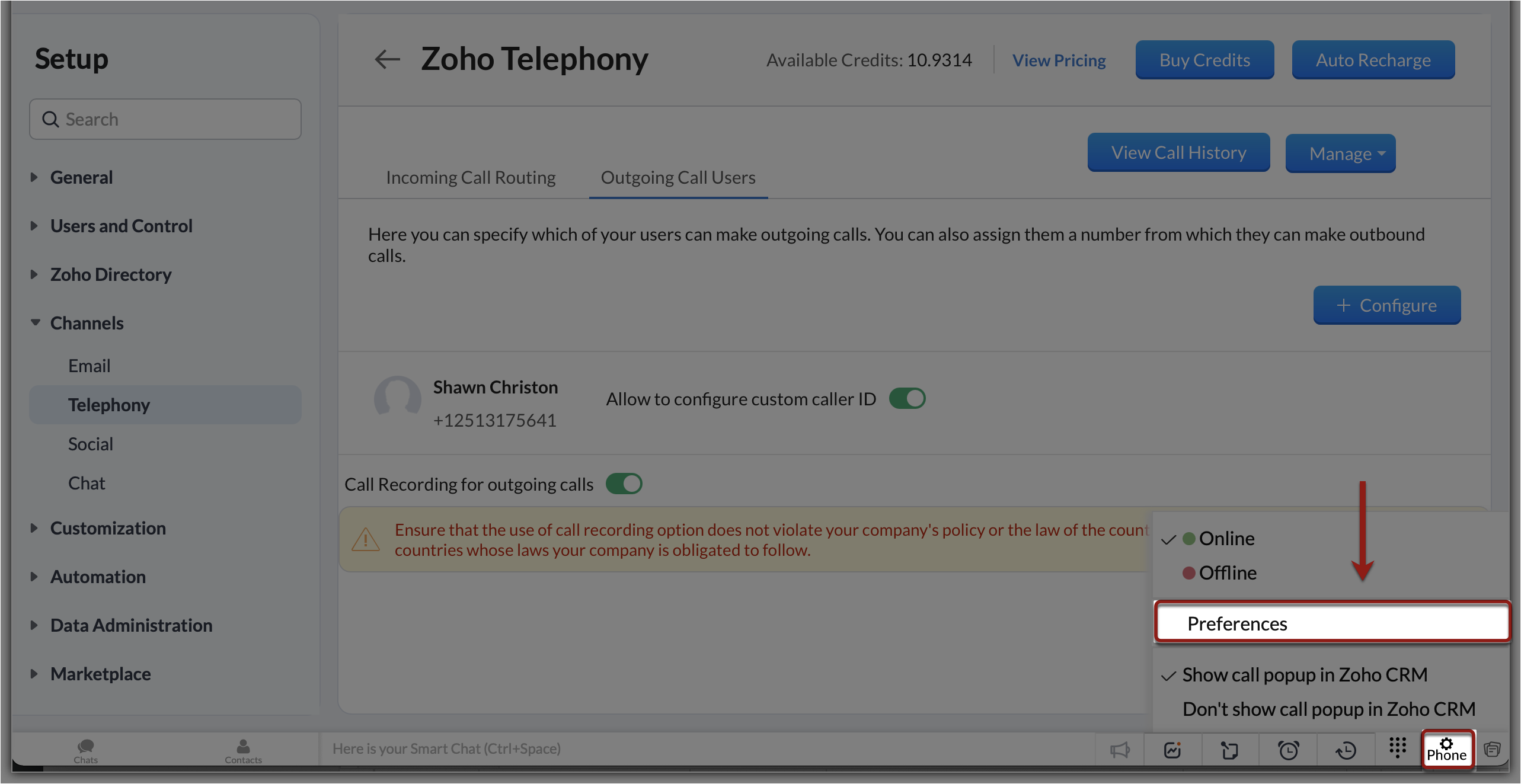Image resolution: width=1521 pixels, height=784 pixels.
Task: Click the recent history clock icon
Action: [1346, 750]
